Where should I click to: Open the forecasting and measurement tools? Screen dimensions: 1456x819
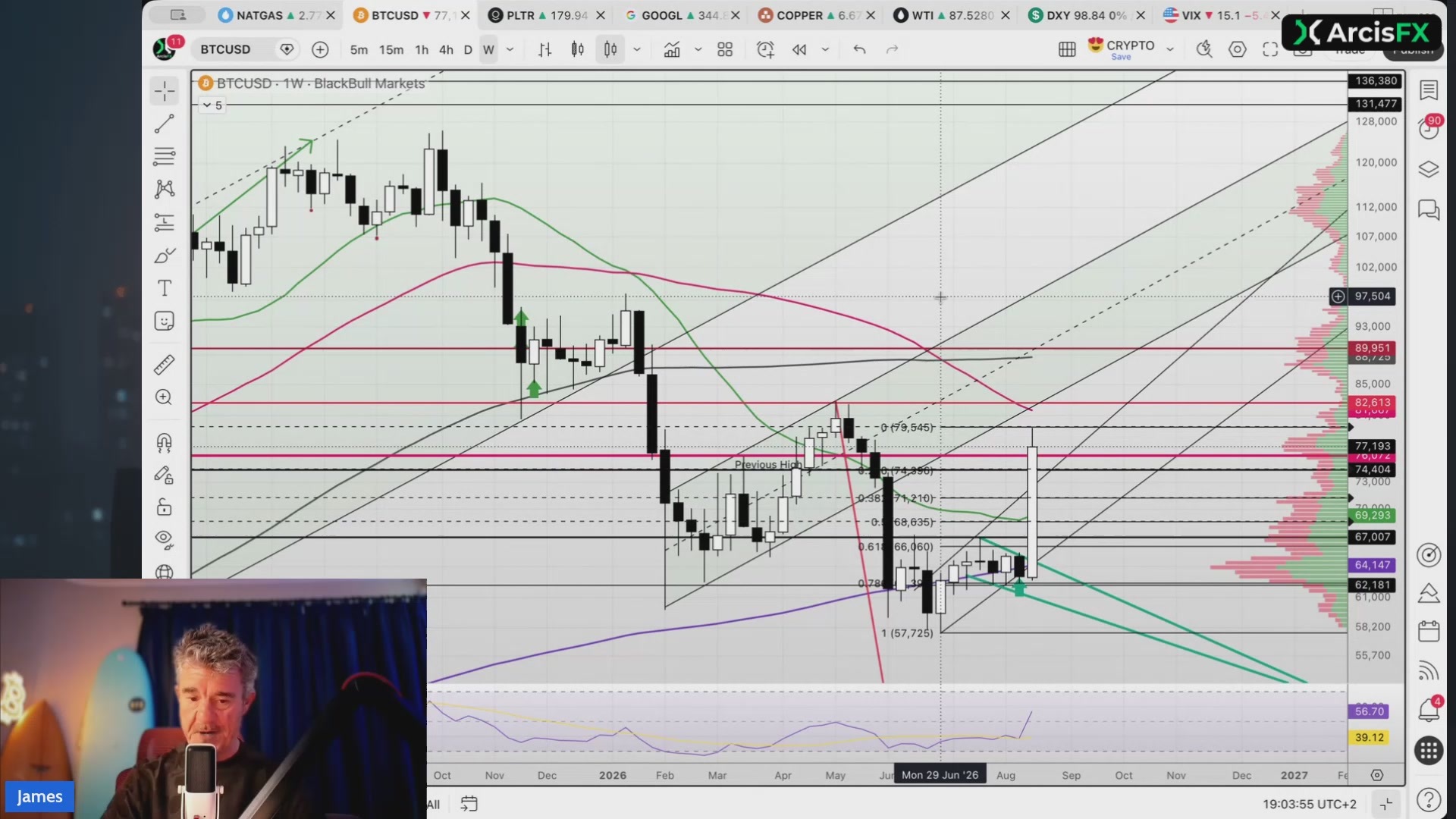coord(165,222)
